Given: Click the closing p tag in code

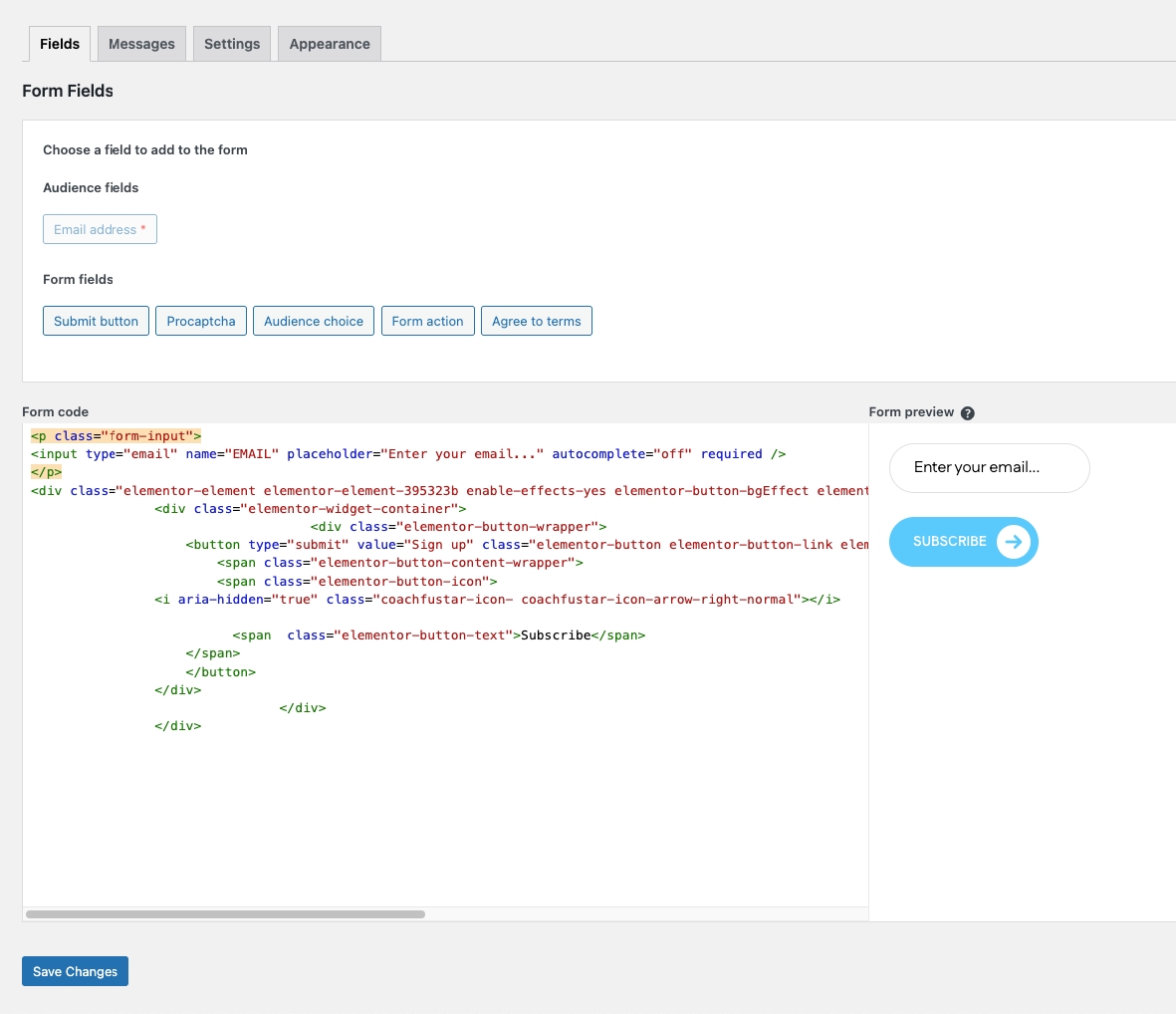Looking at the screenshot, I should [x=47, y=472].
